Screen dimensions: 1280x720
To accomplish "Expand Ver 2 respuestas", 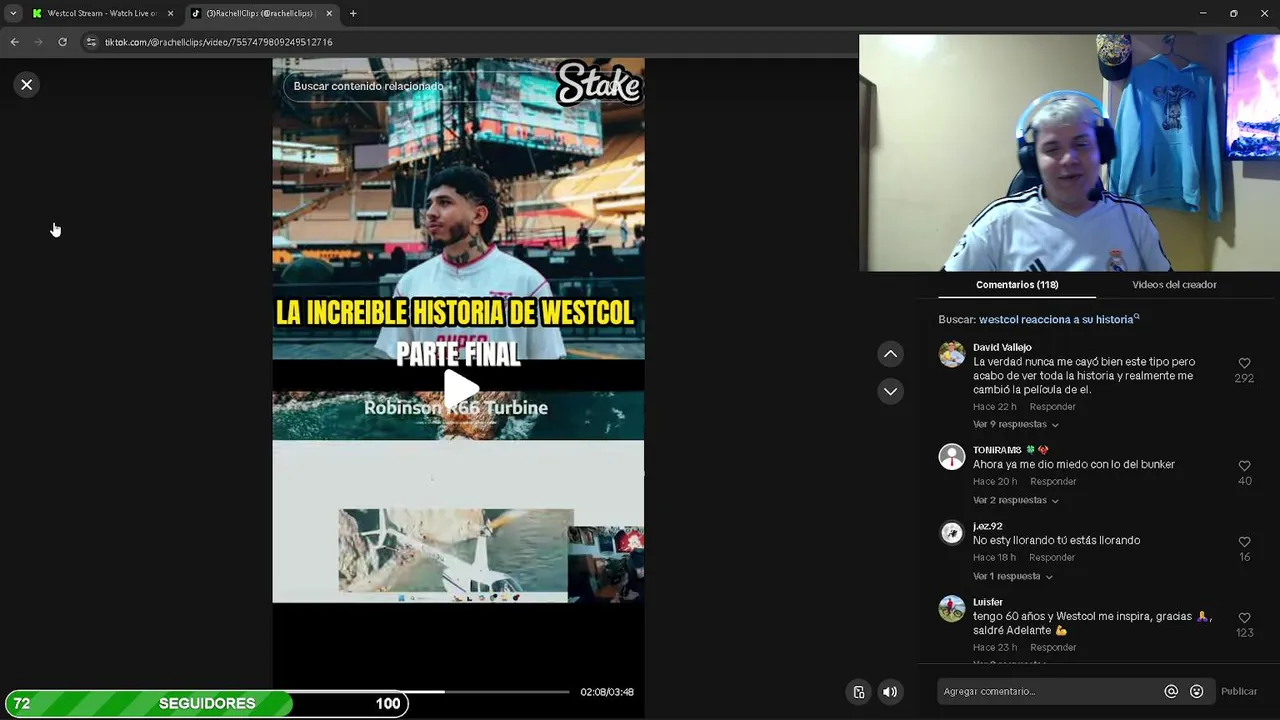I will [x=1015, y=500].
